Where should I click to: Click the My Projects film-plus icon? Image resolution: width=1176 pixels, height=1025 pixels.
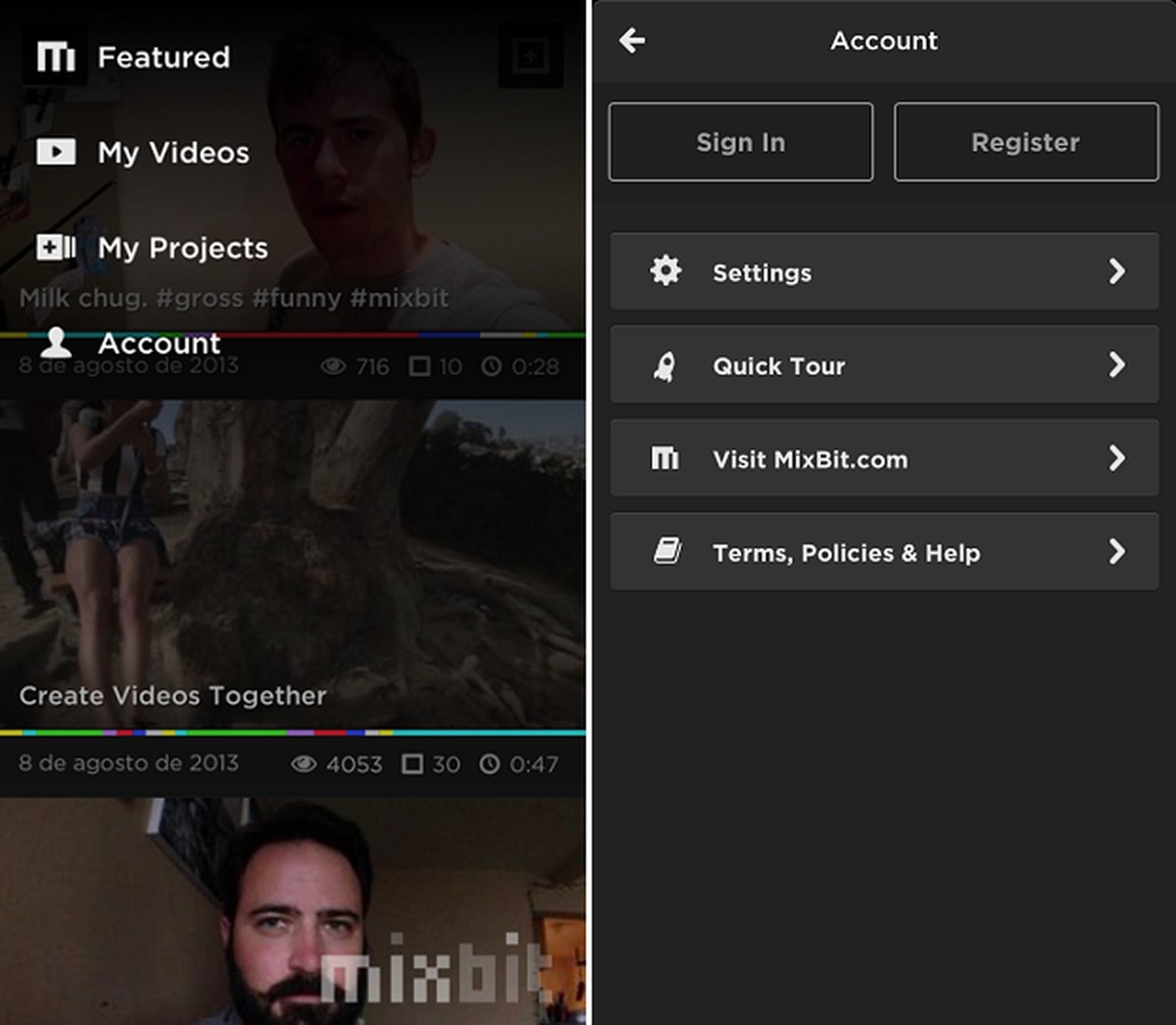click(56, 247)
